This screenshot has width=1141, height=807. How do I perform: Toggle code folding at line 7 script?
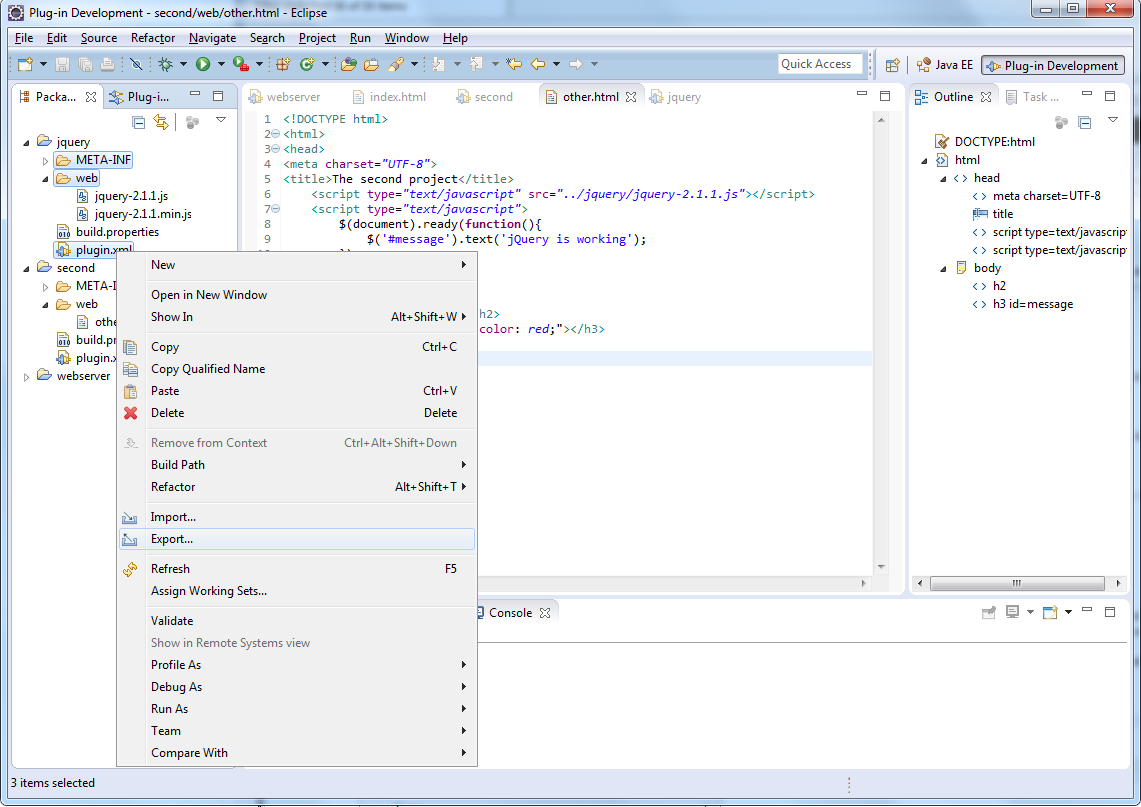(x=276, y=209)
